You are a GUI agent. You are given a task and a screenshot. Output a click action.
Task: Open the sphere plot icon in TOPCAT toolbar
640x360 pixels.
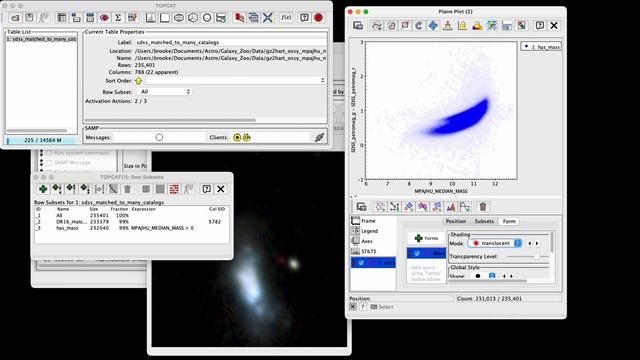pyautogui.click(x=207, y=18)
